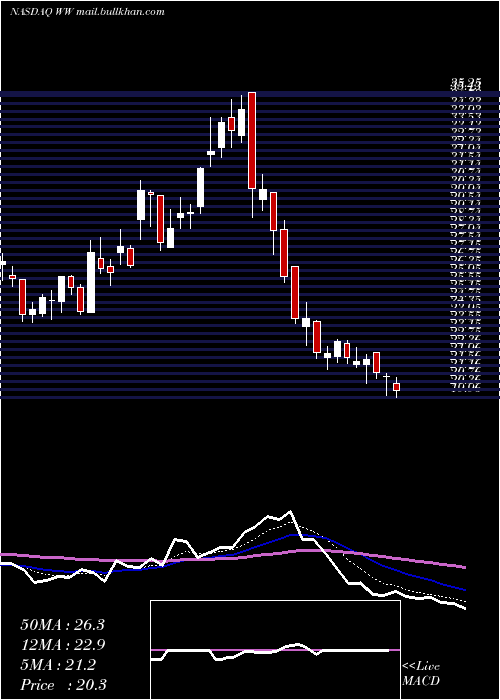
Task: Click the MACD inset chart box
Action: 275,650
